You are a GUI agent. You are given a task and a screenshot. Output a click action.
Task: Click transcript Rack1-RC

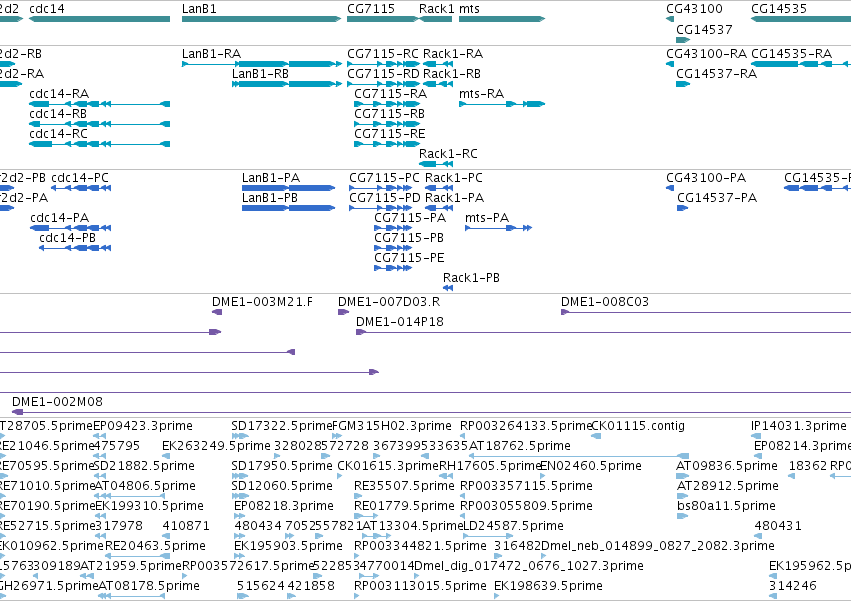pos(436,164)
